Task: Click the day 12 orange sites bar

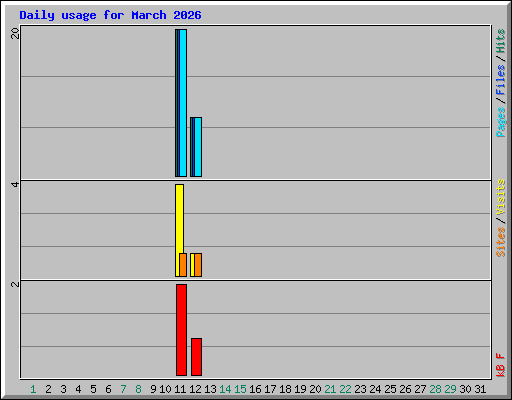Action: (198, 265)
